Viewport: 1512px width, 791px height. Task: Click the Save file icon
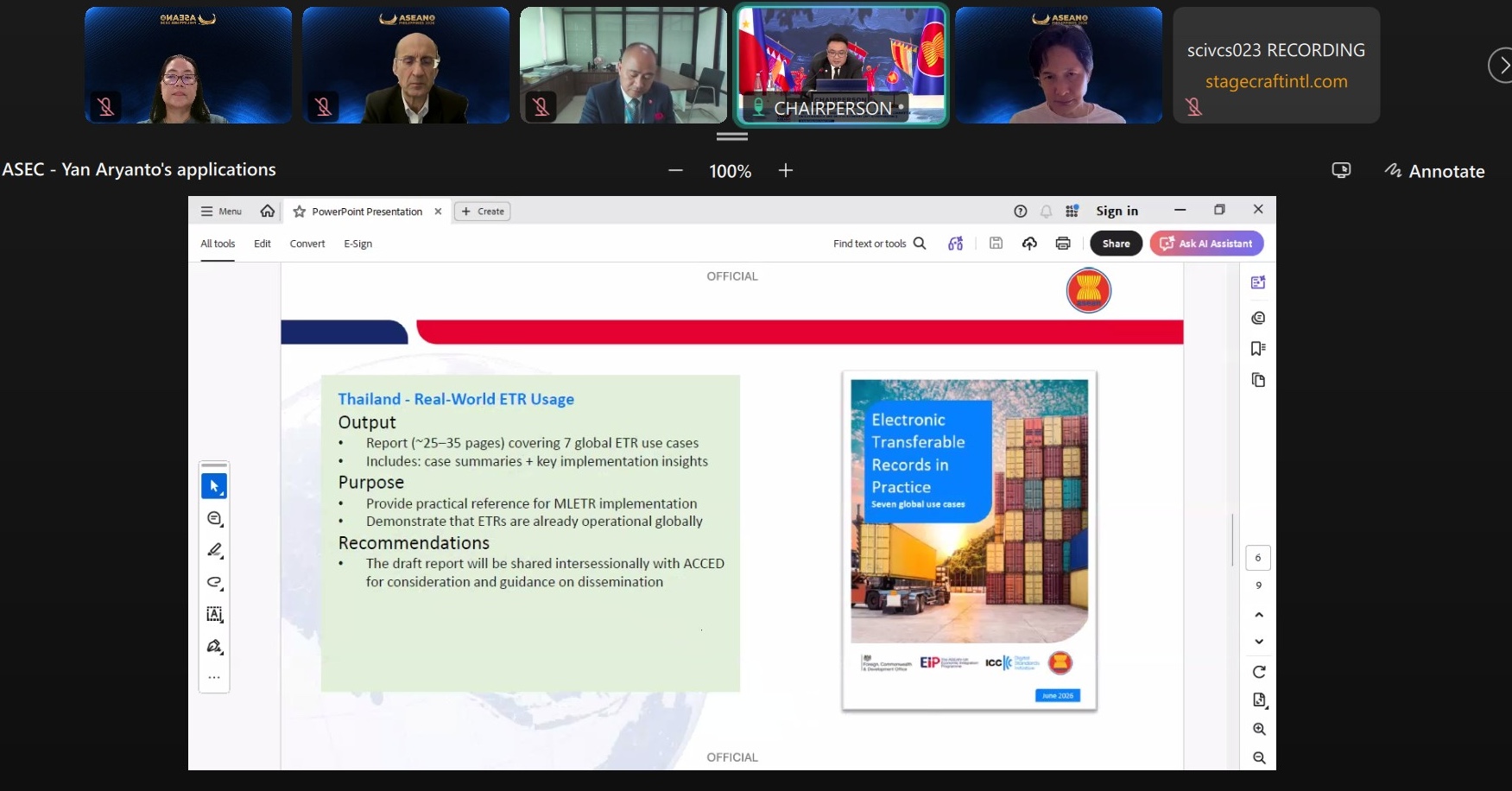point(996,244)
